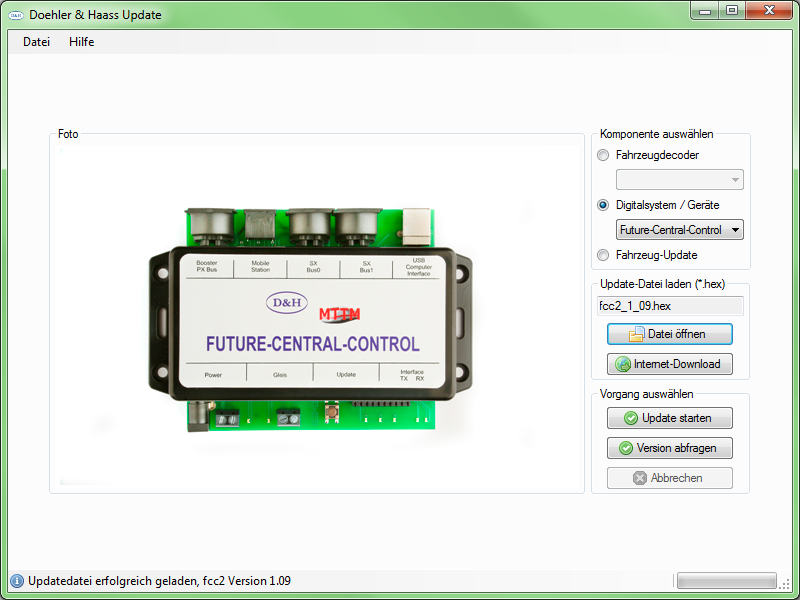Click the Internet-Download button
This screenshot has height=600, width=800.
pyautogui.click(x=670, y=364)
